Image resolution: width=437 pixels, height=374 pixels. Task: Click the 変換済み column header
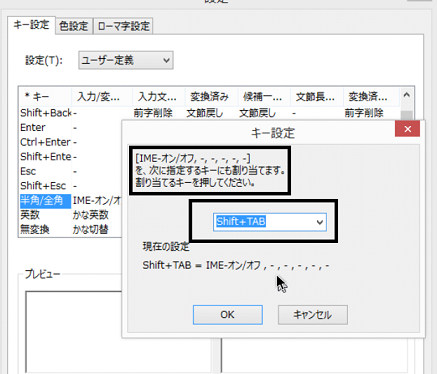[211, 97]
